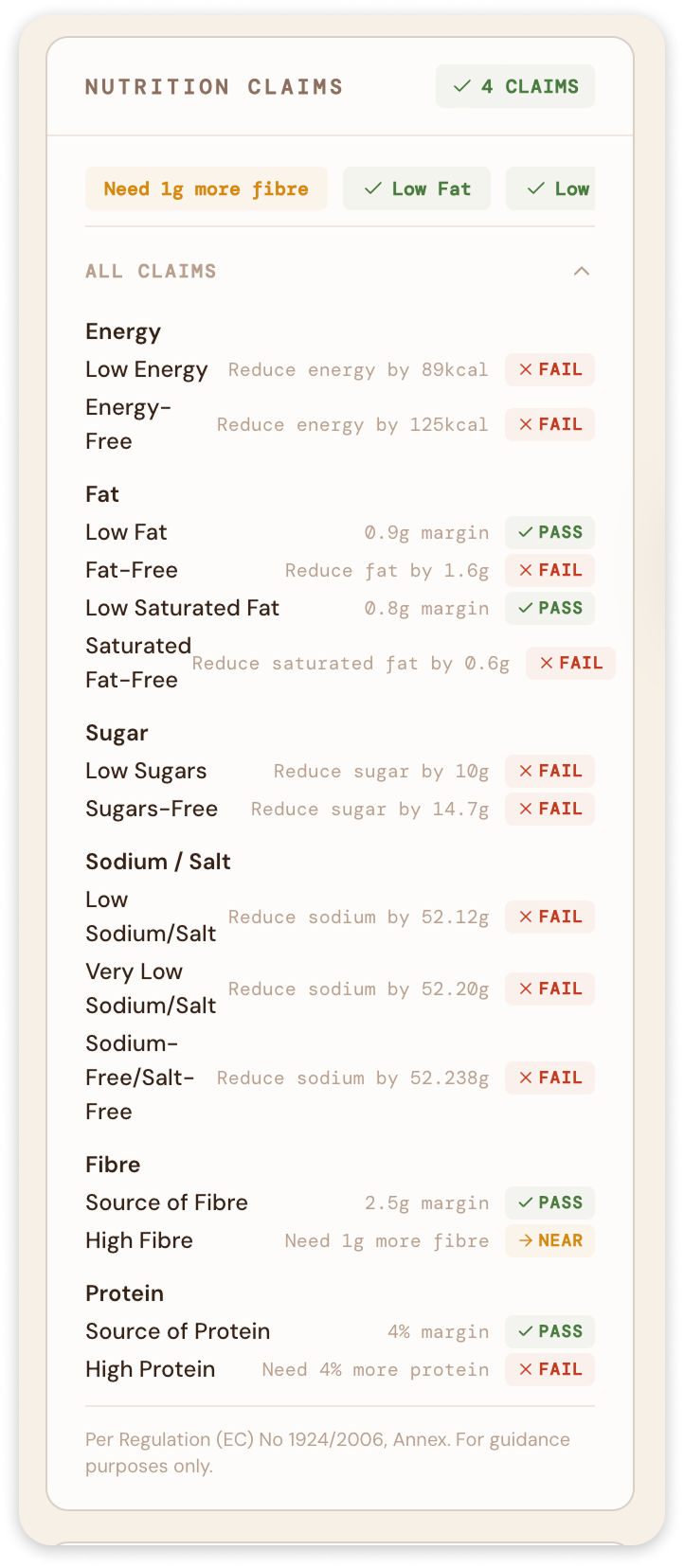Viewport: 684px width, 1568px height.
Task: Open the NUTRITION CLAIMS header section
Action: click(214, 86)
